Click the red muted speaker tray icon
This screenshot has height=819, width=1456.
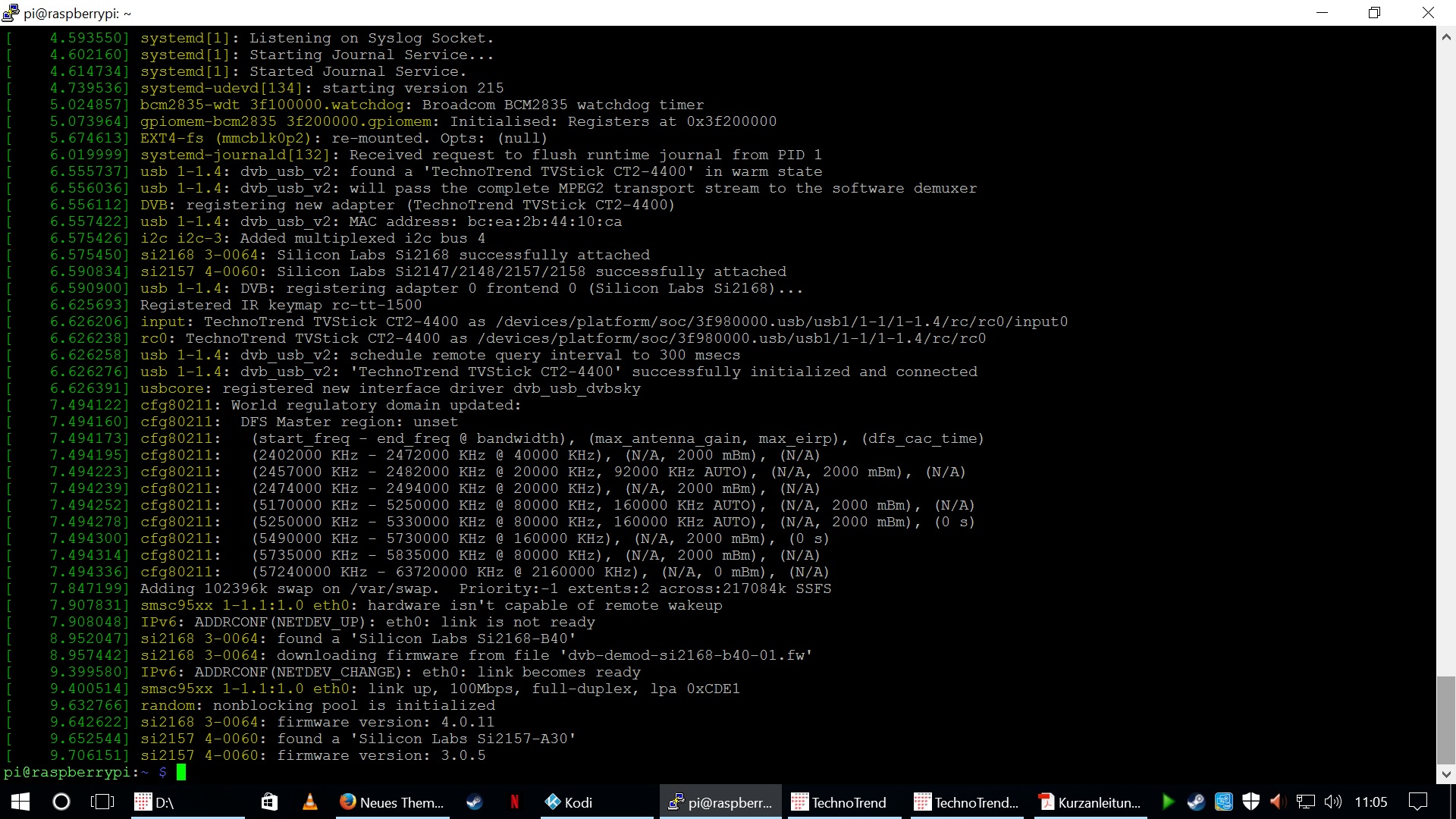point(1278,802)
